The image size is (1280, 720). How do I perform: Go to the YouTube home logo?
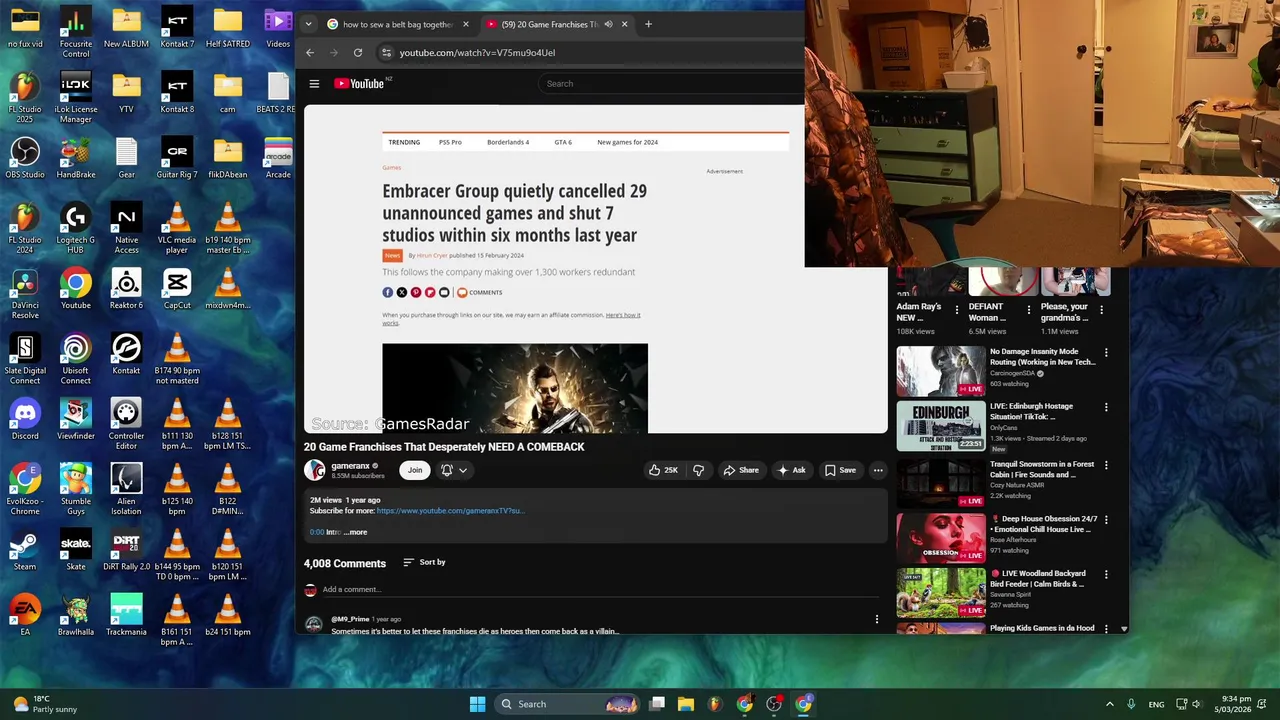pyautogui.click(x=360, y=84)
